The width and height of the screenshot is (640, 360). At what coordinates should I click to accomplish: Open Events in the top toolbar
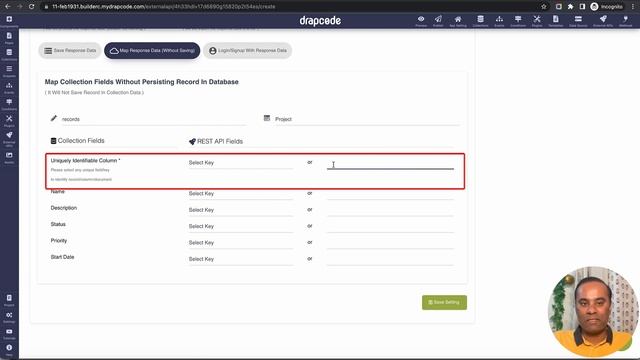(x=499, y=21)
